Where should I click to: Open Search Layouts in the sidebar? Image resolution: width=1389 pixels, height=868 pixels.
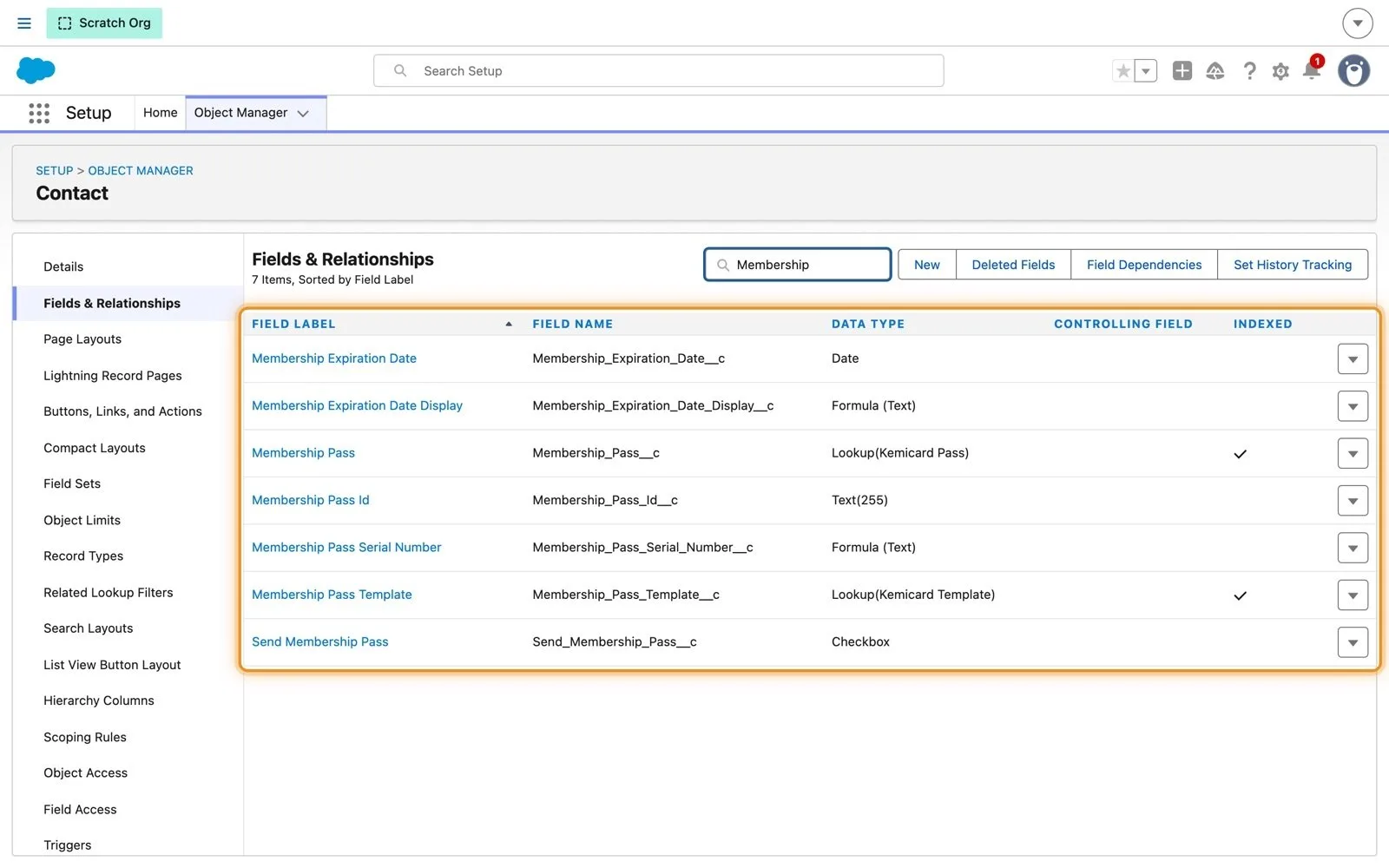[x=89, y=628]
